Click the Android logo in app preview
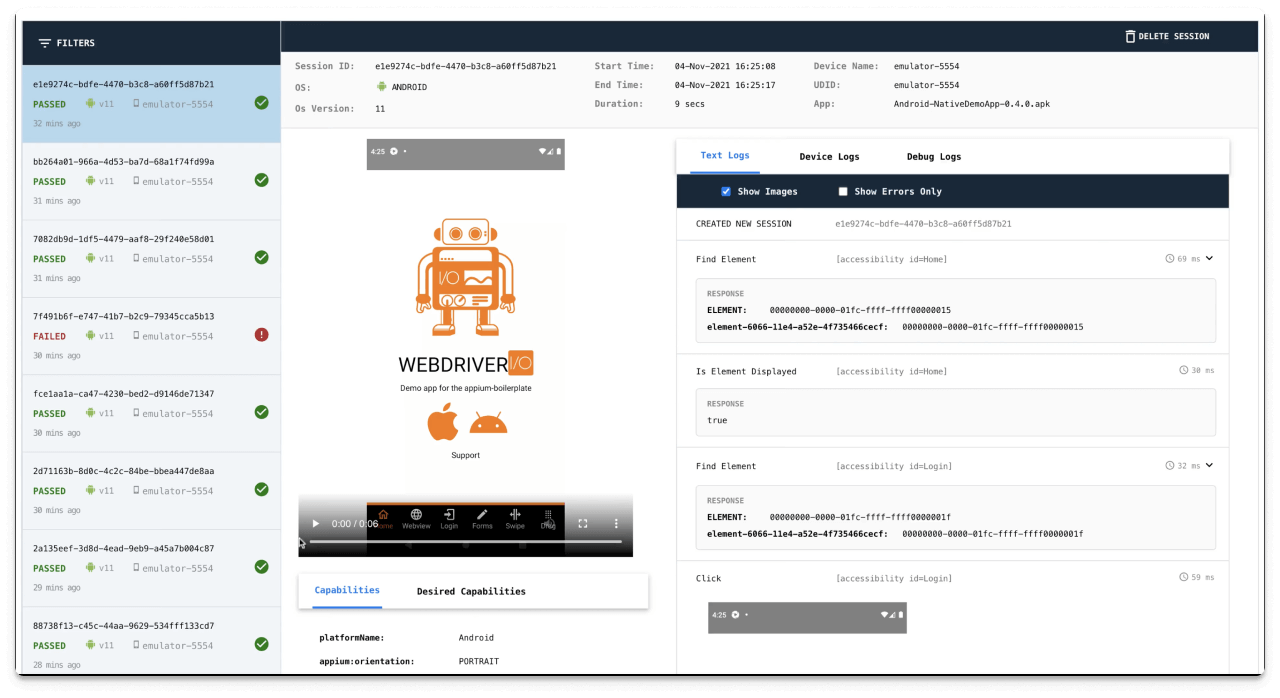Image resolution: width=1280 pixels, height=698 pixels. tap(488, 423)
